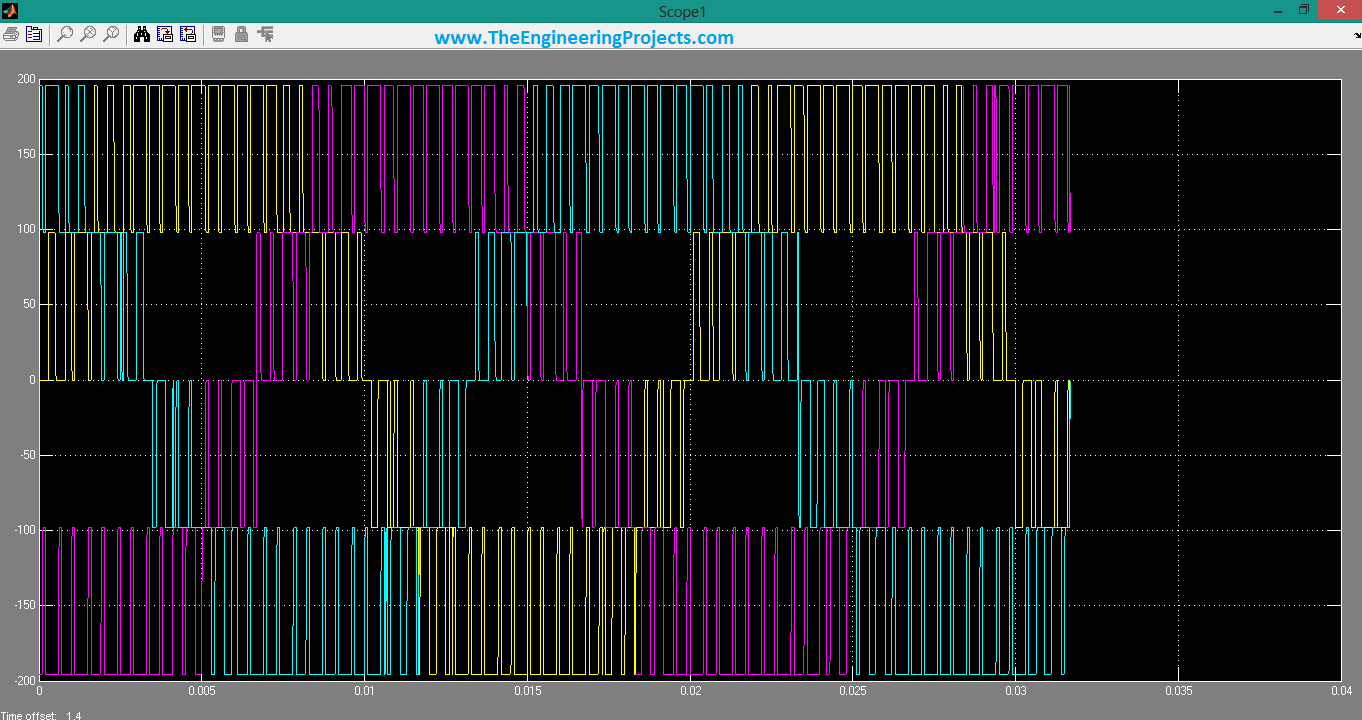Open the Signal selection icon
Viewport: 1362px width, 720px height.
(x=265, y=34)
